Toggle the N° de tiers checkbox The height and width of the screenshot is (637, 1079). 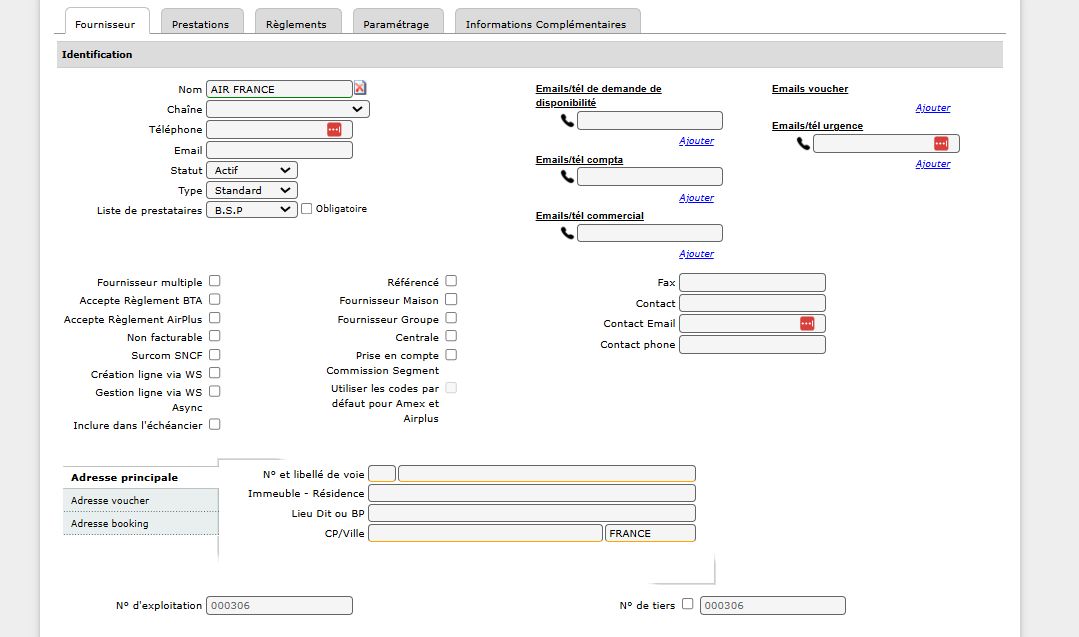[x=687, y=603]
